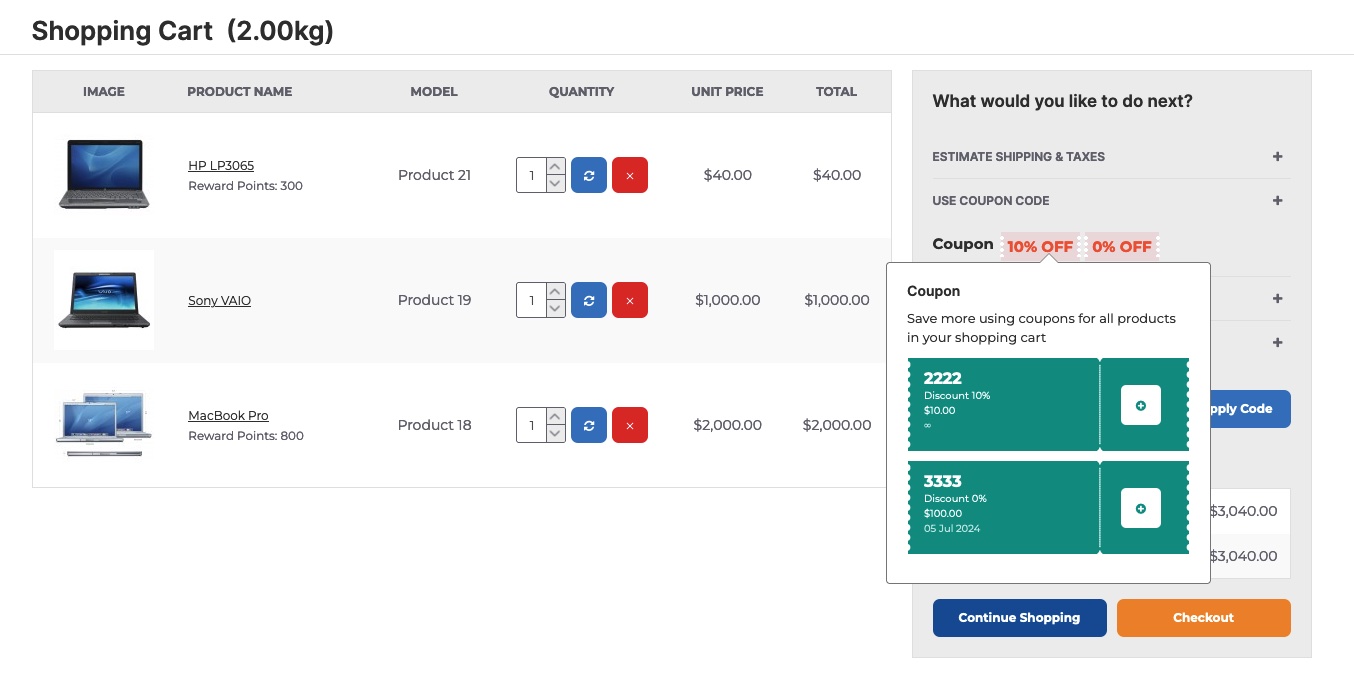Add coupon 3333 with its plus button

[x=1141, y=508]
